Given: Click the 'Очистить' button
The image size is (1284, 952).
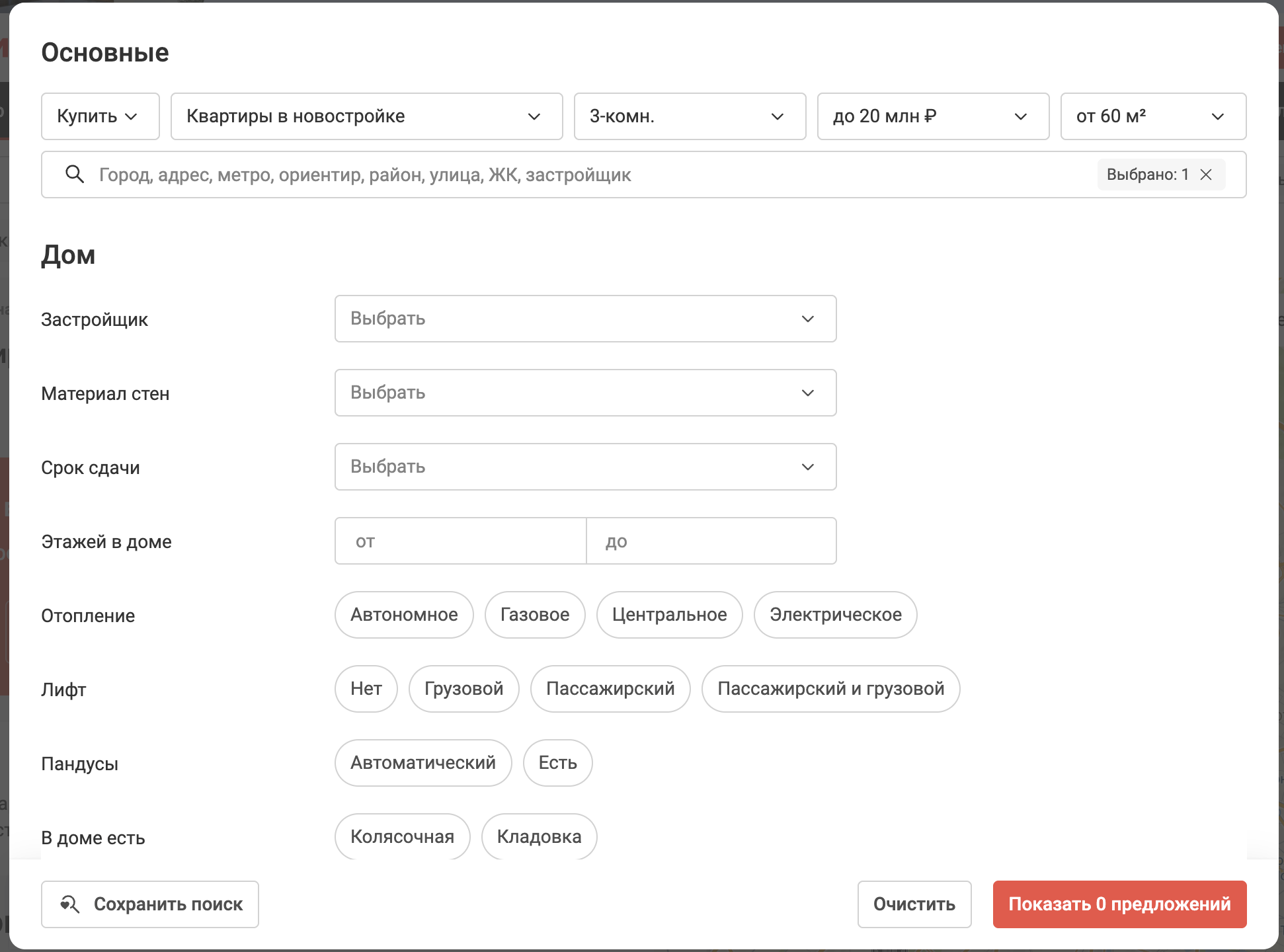Looking at the screenshot, I should click(914, 904).
